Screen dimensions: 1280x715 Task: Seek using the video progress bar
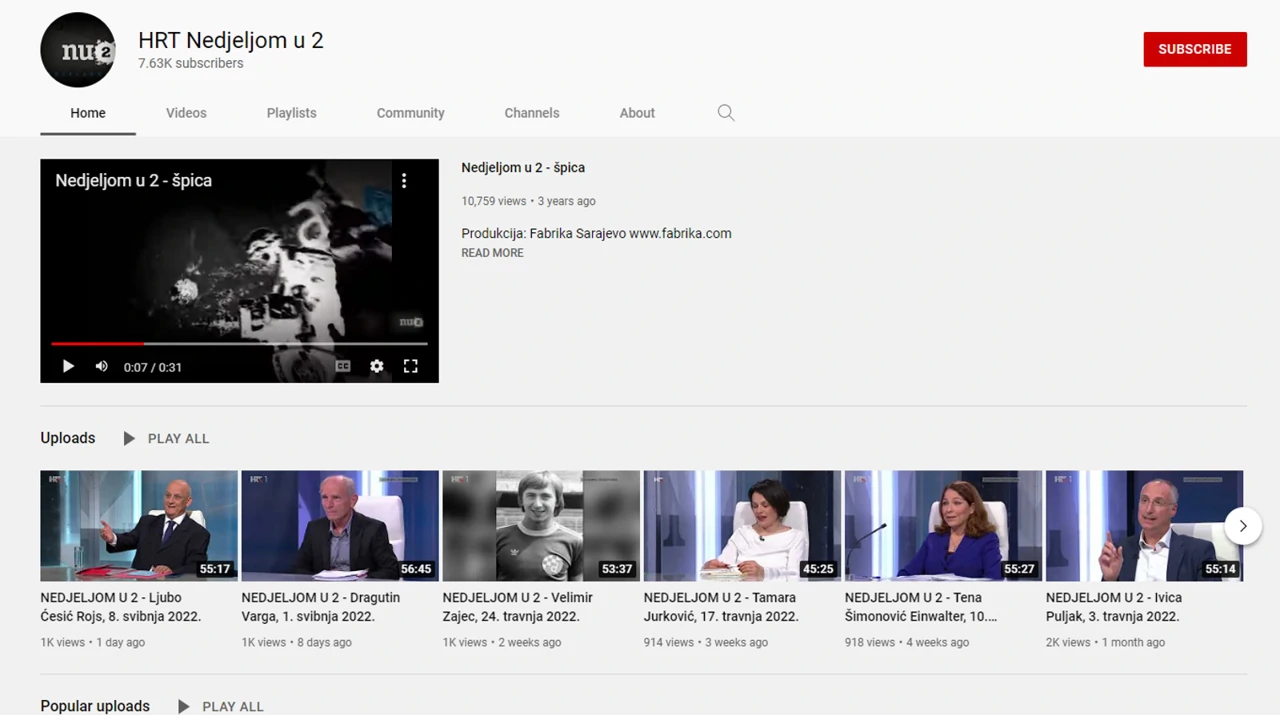coord(239,345)
